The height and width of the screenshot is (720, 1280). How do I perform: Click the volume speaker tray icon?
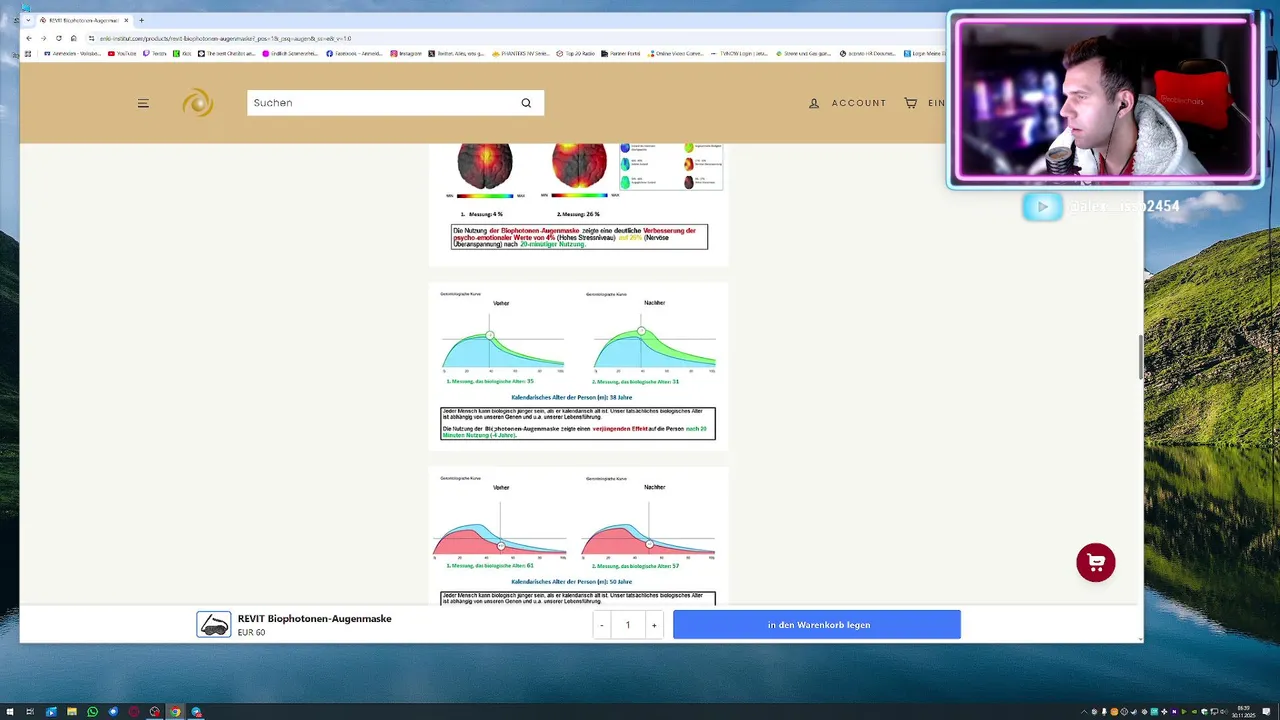1223,712
